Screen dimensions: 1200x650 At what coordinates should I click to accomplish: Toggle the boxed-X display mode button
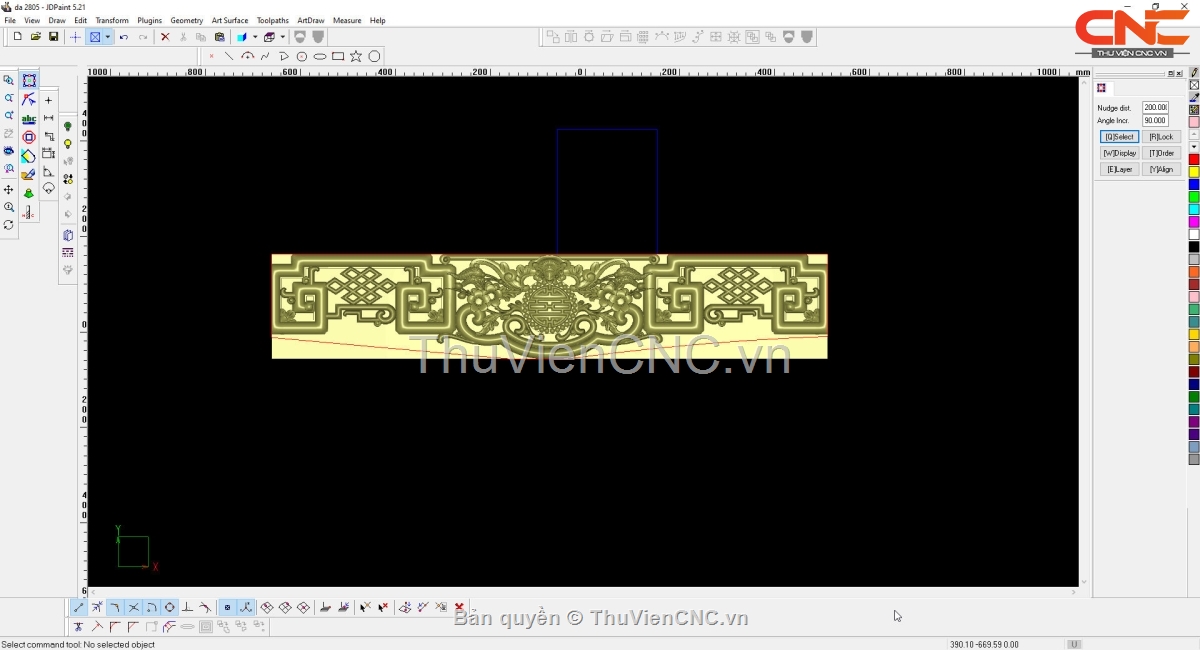pos(95,37)
